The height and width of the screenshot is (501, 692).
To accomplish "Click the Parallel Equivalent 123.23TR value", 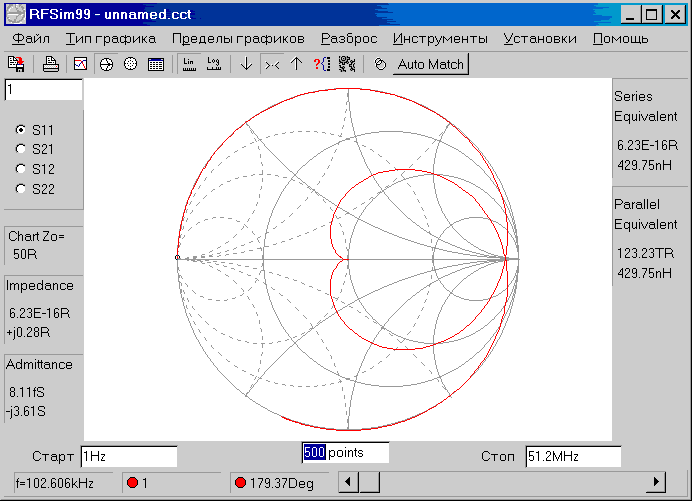I will (x=645, y=253).
